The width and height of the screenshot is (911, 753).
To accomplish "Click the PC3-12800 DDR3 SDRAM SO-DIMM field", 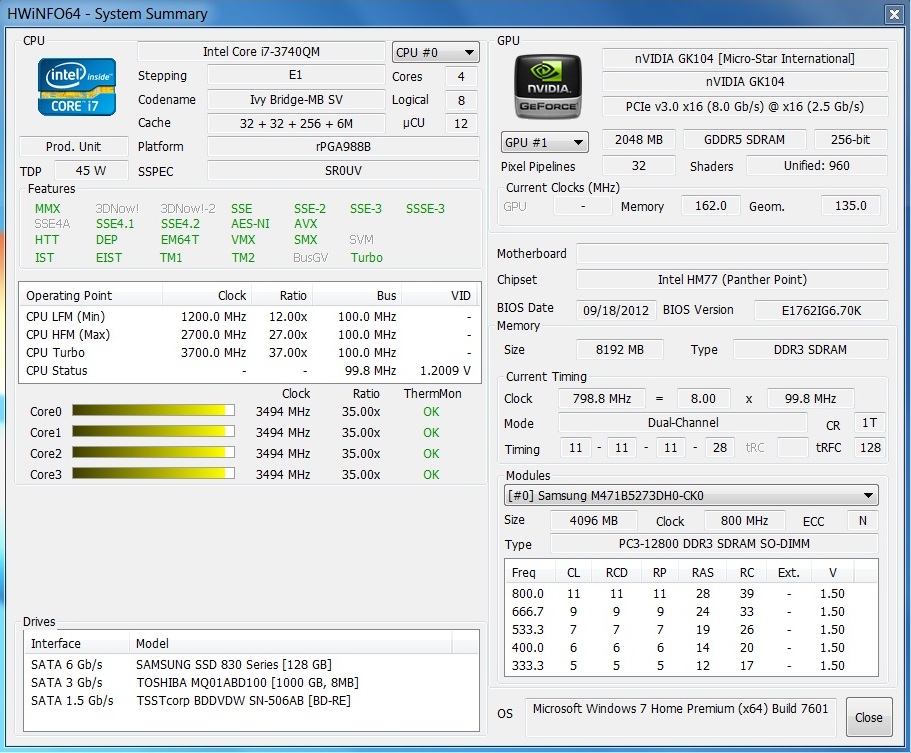I will coord(714,544).
